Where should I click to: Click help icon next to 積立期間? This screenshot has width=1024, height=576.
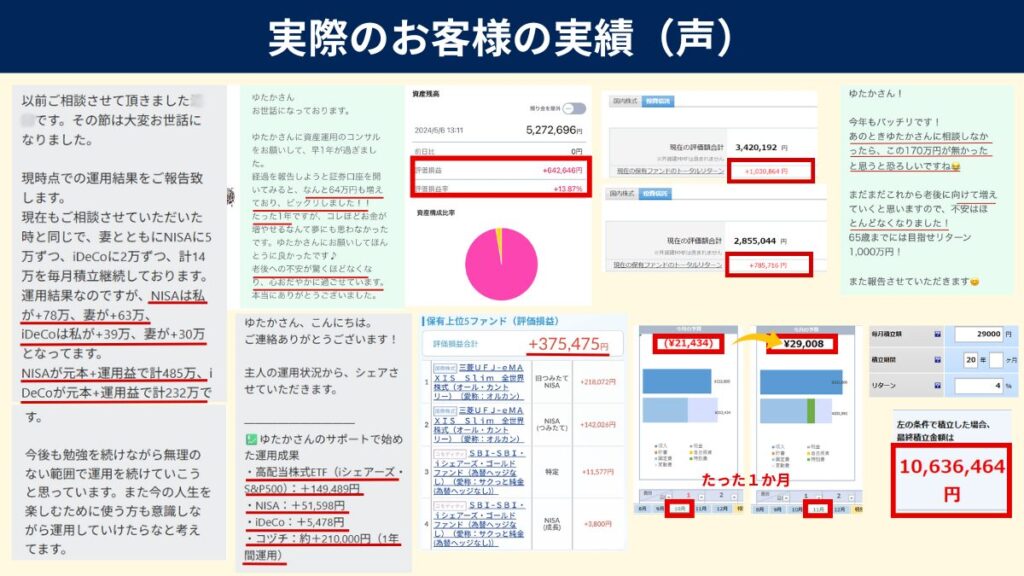[936, 359]
